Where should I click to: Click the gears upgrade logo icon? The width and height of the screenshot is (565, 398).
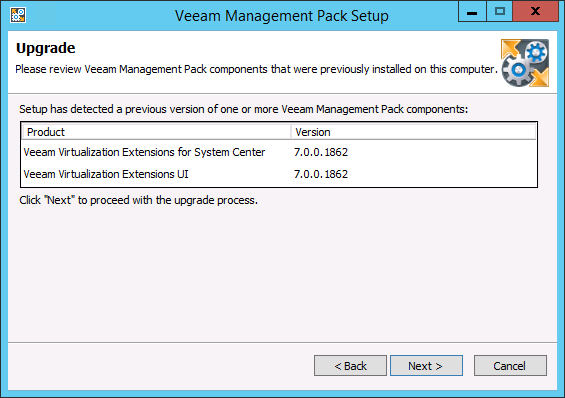[525, 63]
